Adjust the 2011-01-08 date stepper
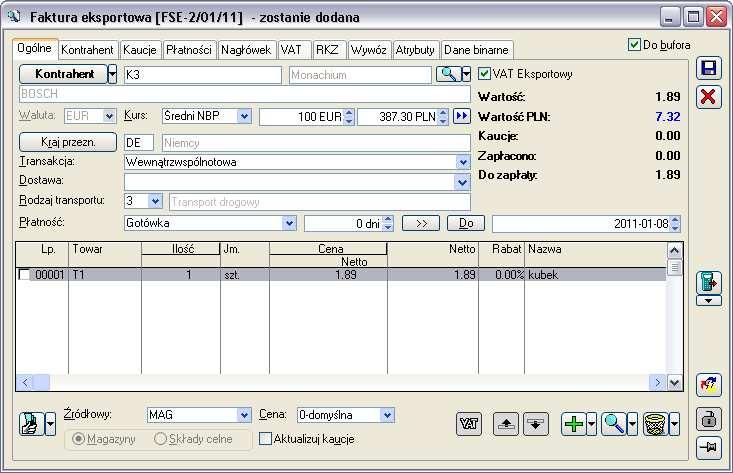733x473 pixels. click(675, 223)
